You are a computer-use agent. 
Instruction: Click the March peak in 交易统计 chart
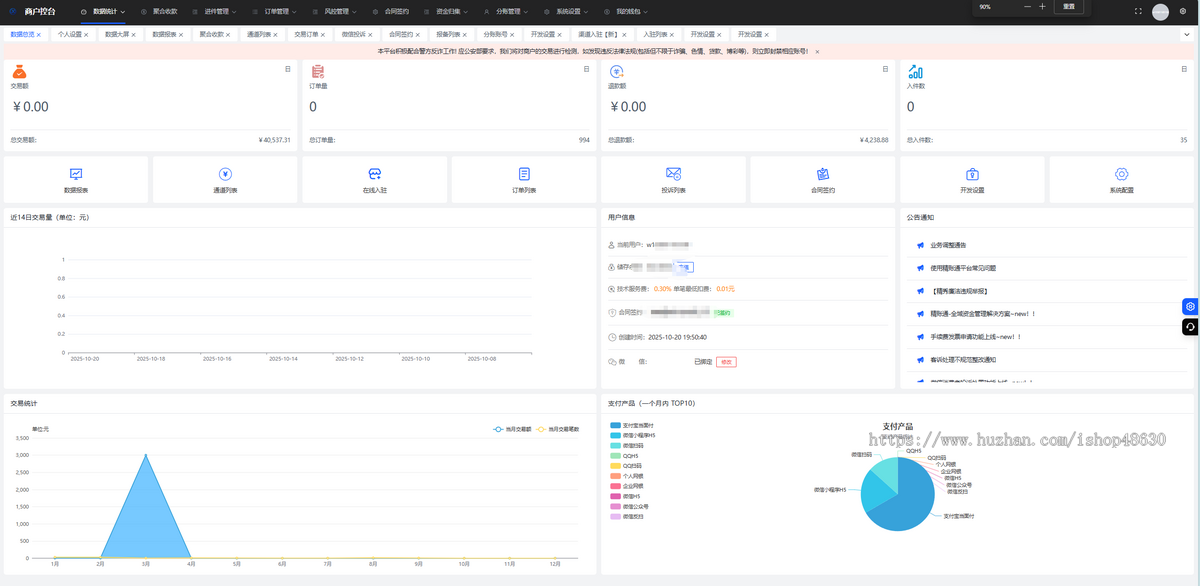(146, 456)
